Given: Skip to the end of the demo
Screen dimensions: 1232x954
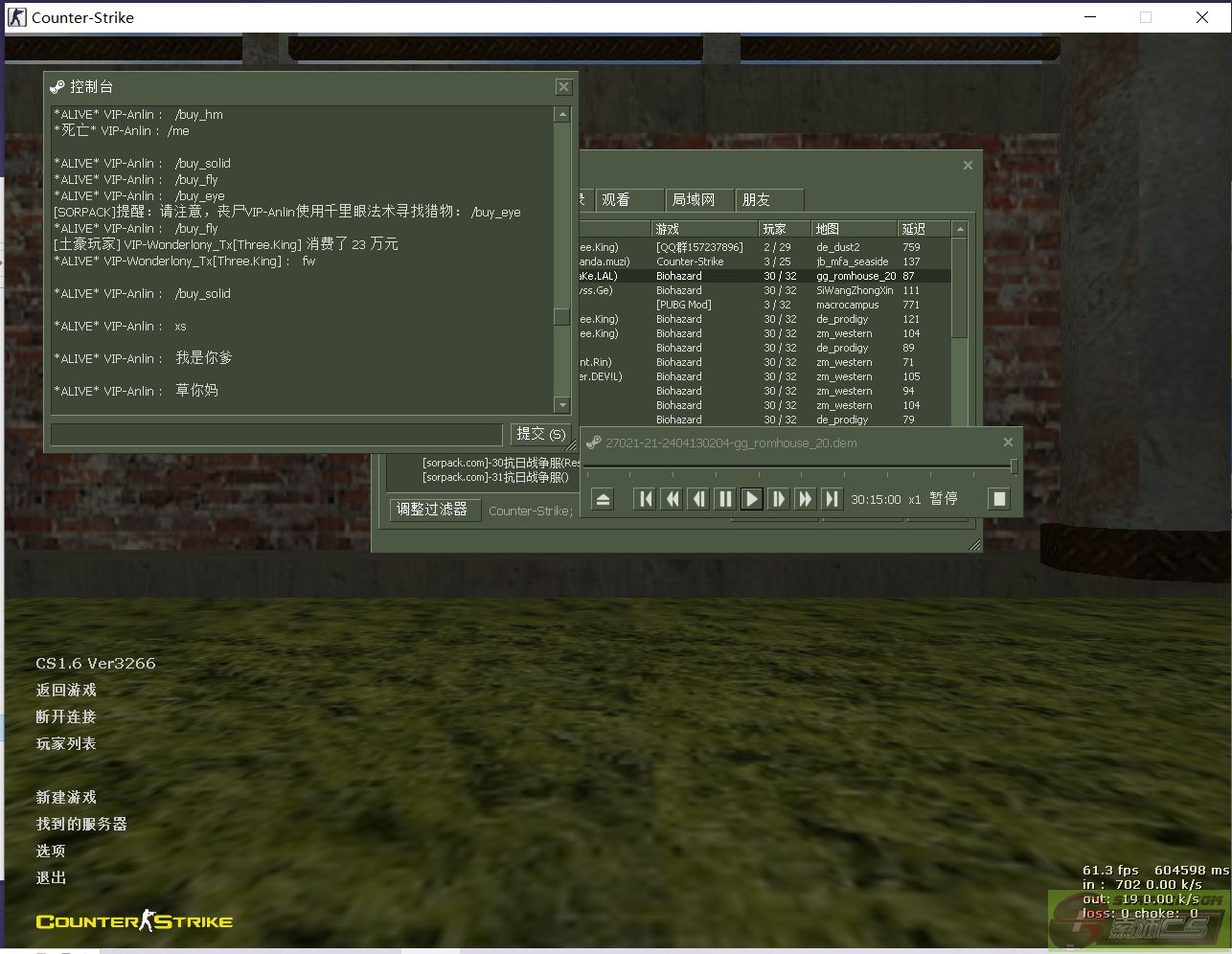Looking at the screenshot, I should pos(833,499).
